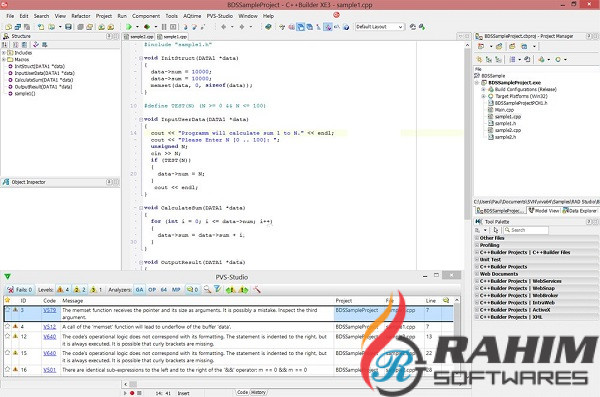Toggle the MP analyzer filter

176,290
